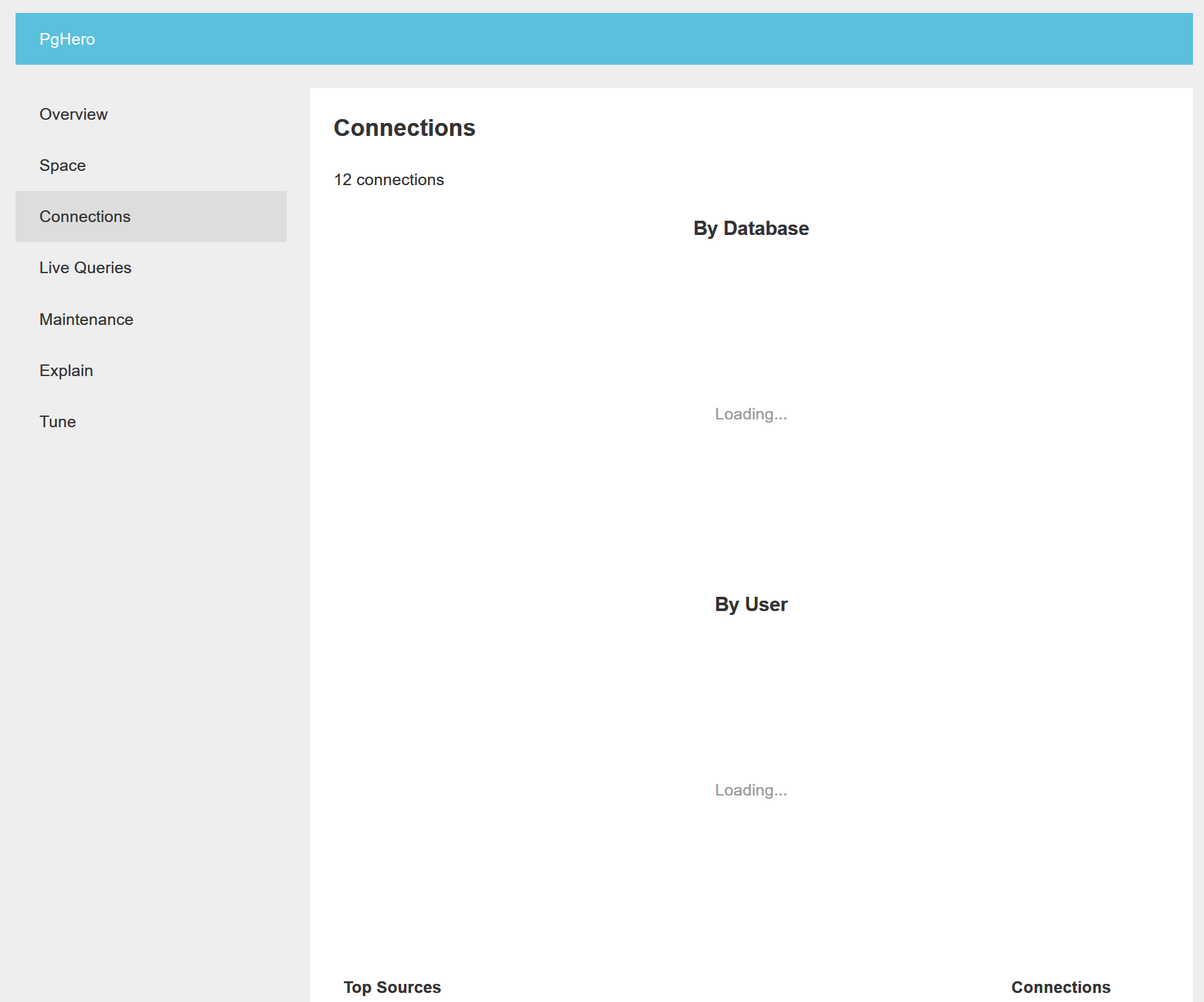The width and height of the screenshot is (1204, 1002).
Task: Open the PgHero home link in header
Action: (x=67, y=39)
